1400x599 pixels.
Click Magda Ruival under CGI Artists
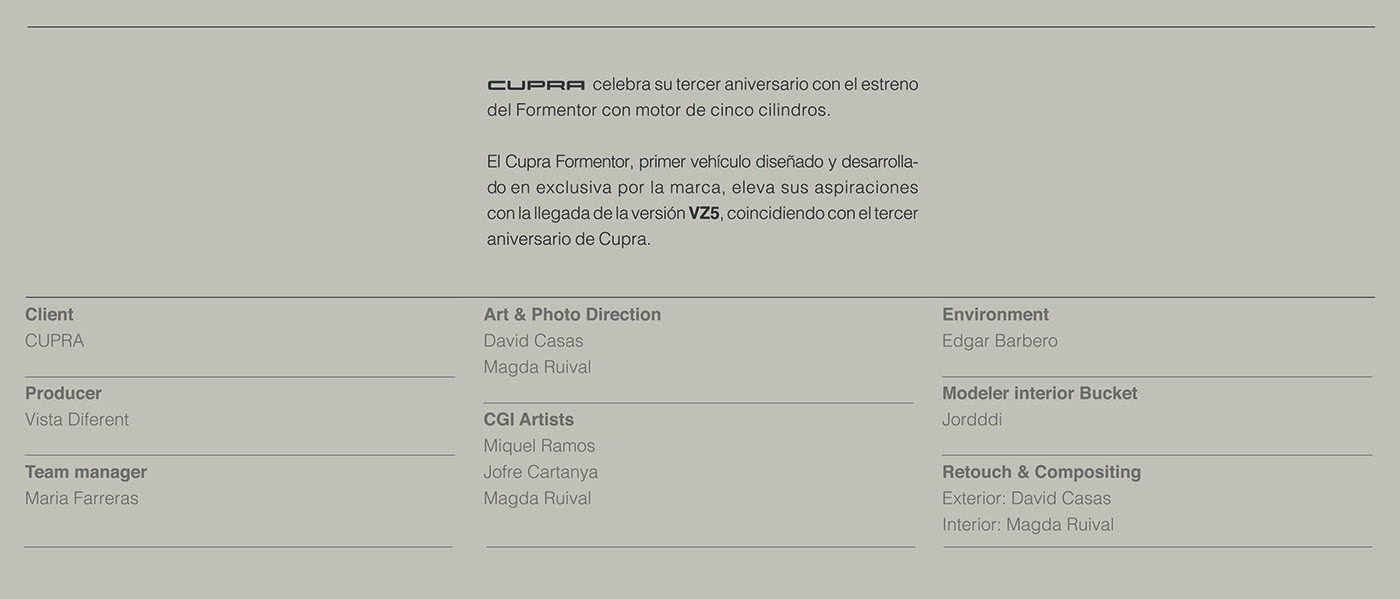[537, 498]
